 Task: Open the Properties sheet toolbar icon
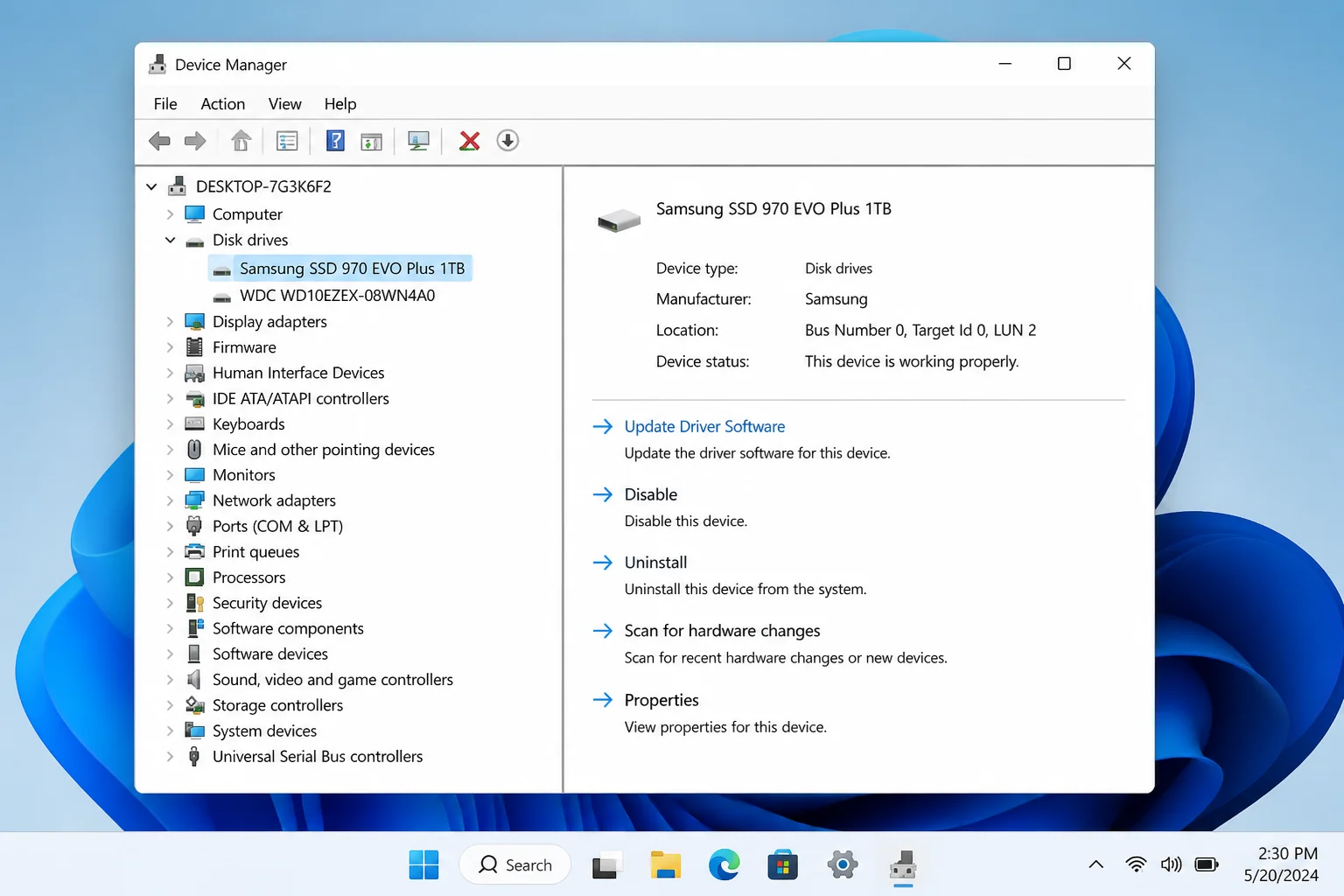[x=287, y=141]
